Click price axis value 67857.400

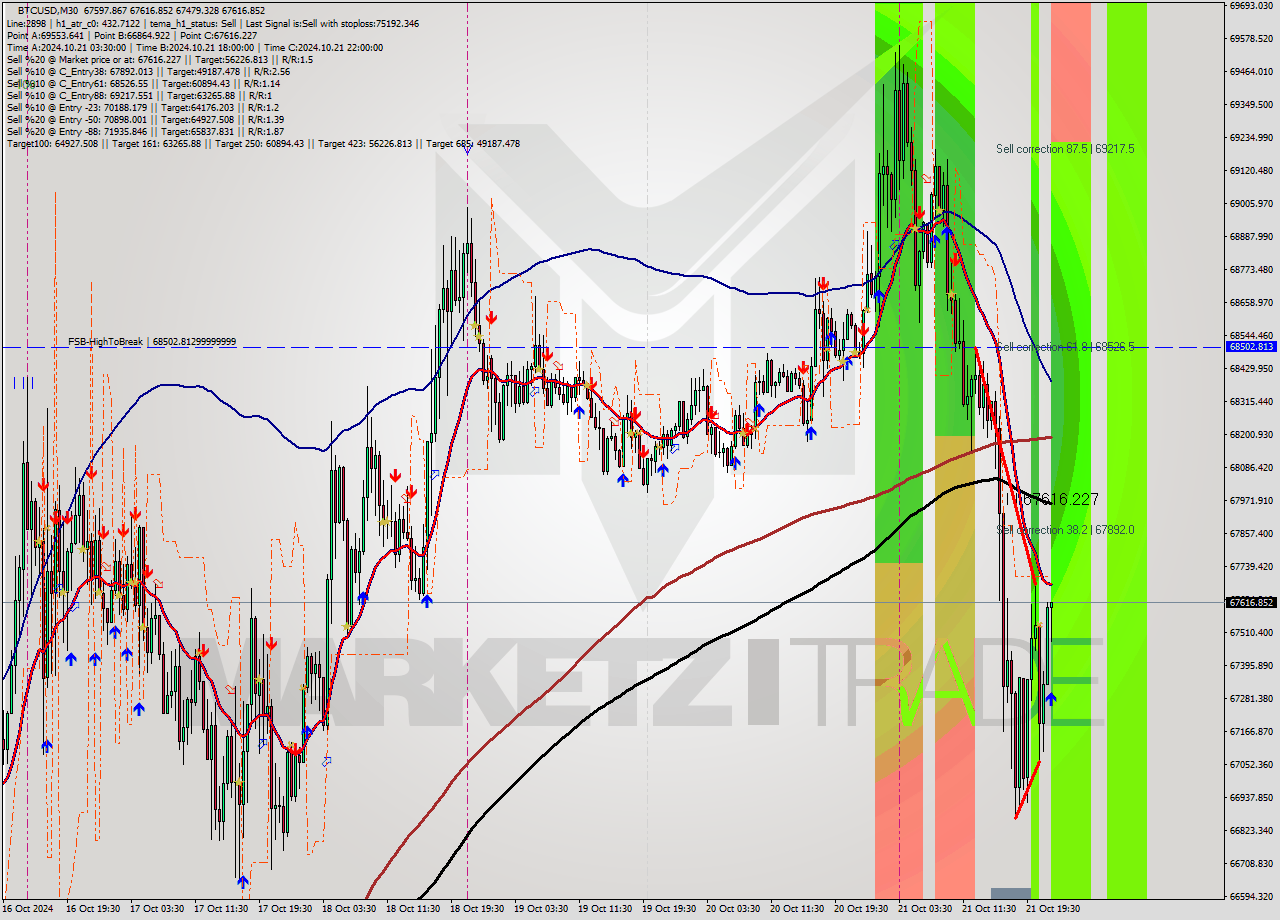point(1250,533)
